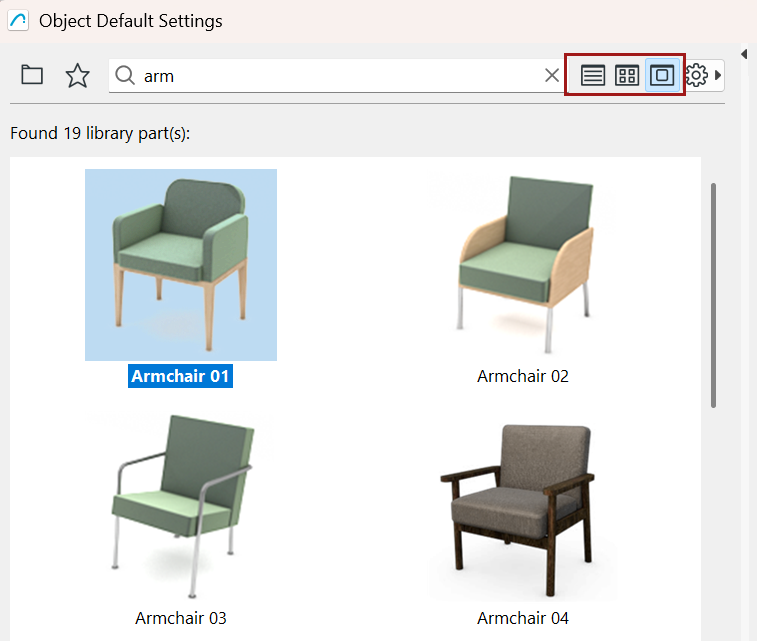Switch to list view icon
Screen dimensions: 757x641
pos(592,75)
